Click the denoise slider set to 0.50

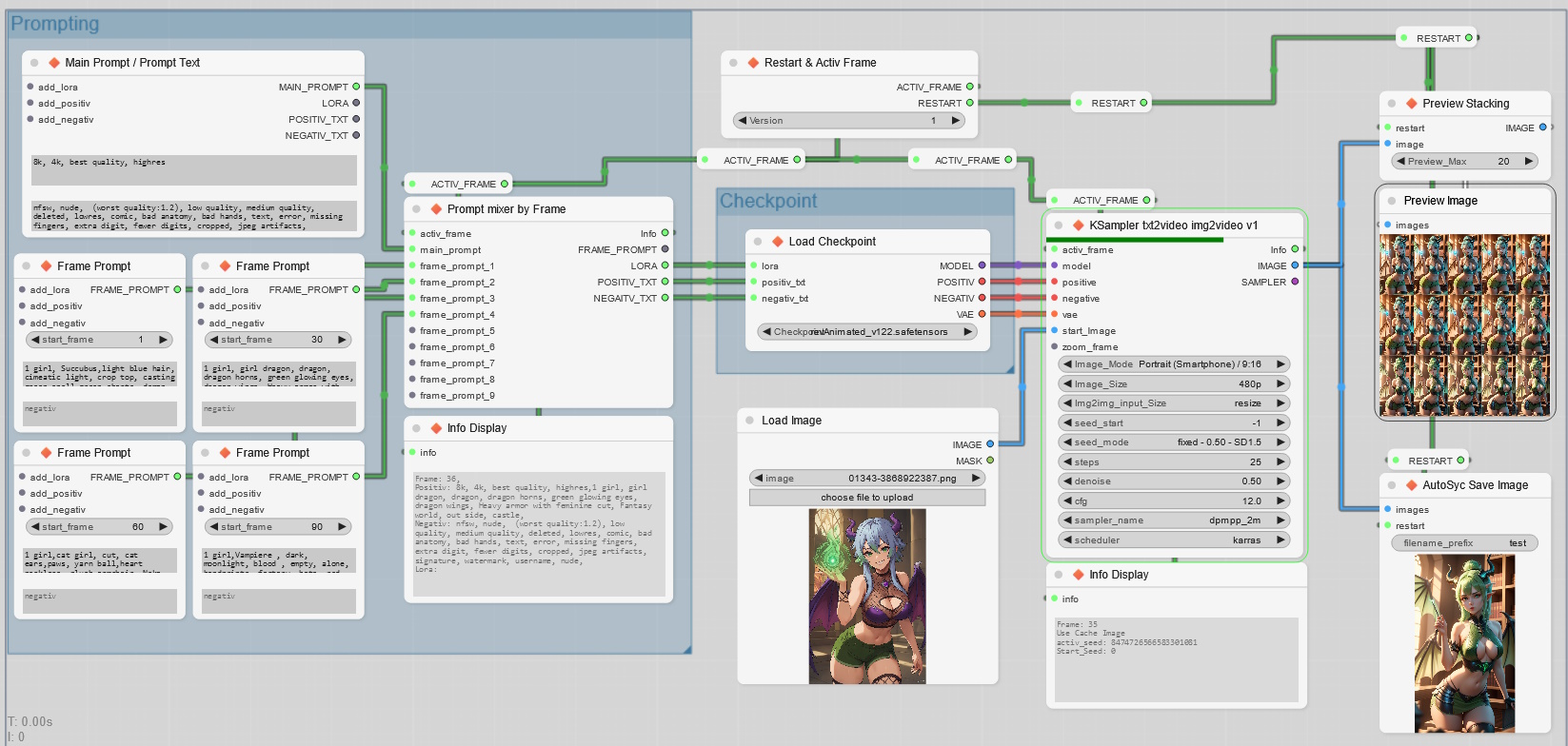click(x=1174, y=481)
